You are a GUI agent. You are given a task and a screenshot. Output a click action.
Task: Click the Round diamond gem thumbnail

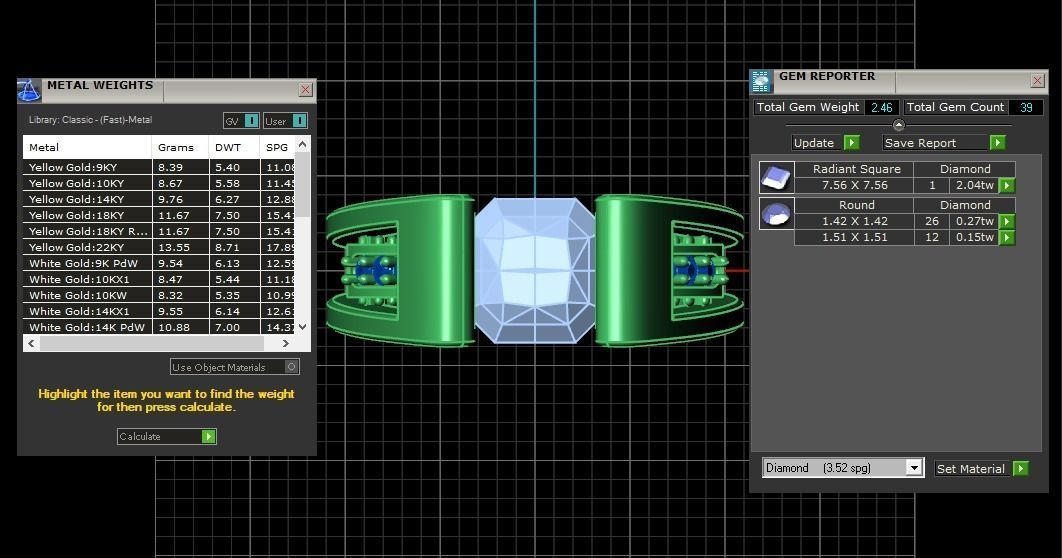pos(776,213)
